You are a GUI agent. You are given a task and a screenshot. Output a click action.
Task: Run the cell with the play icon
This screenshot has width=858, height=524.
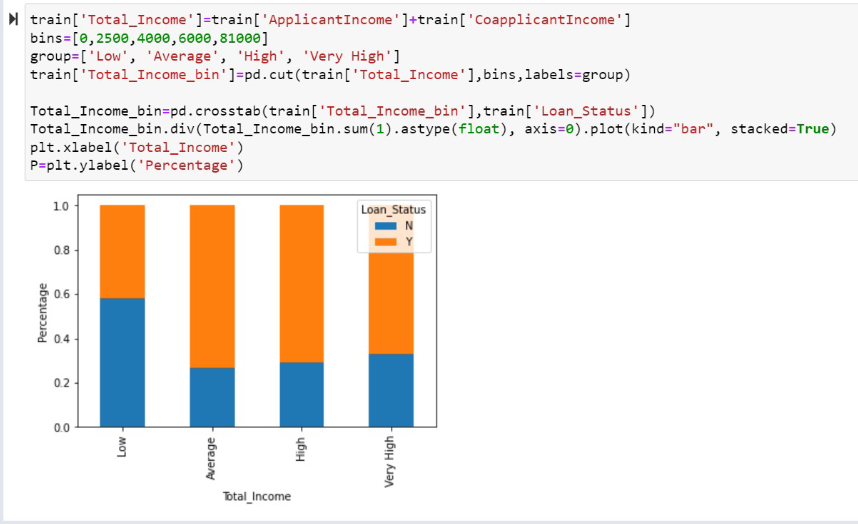[x=13, y=20]
